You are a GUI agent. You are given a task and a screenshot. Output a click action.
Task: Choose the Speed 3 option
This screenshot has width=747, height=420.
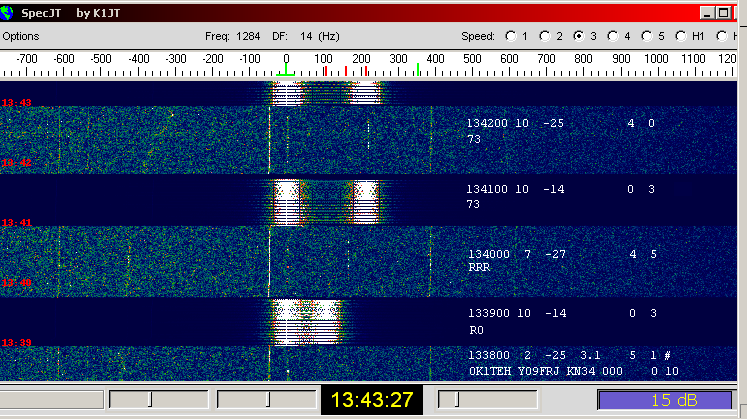[577, 36]
